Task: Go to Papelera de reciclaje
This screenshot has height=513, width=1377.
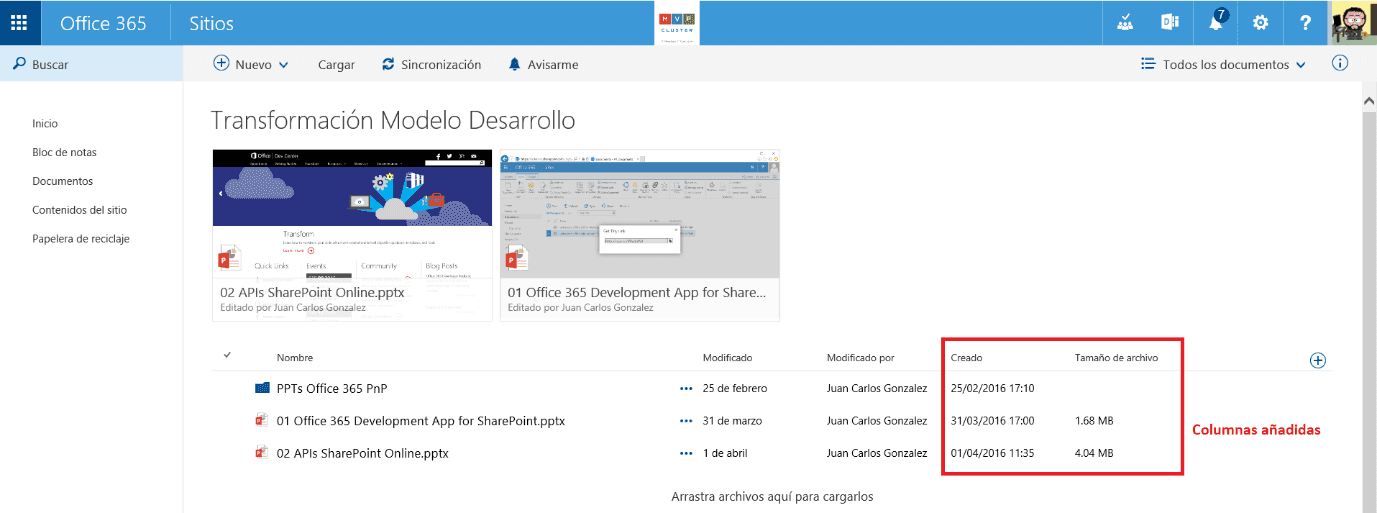Action: pyautogui.click(x=81, y=239)
